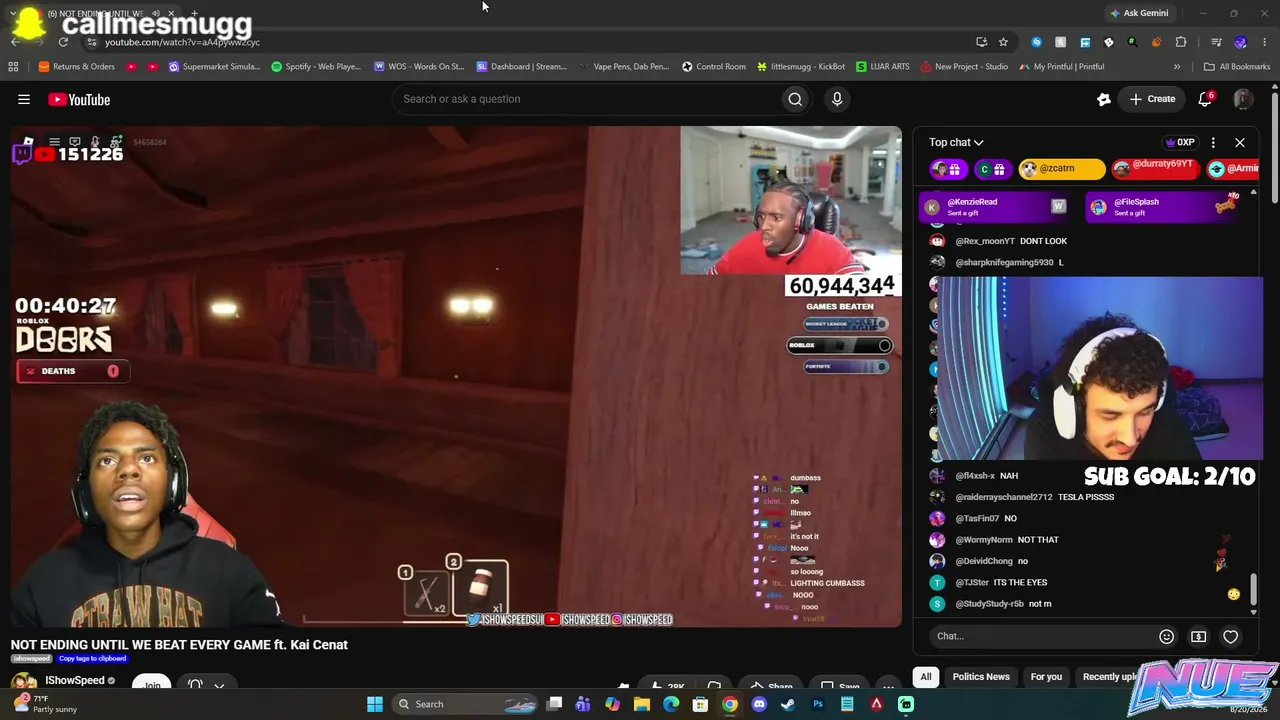Screen dimensions: 1280x720
Task: Open the YouTube account avatar menu
Action: [x=1243, y=99]
